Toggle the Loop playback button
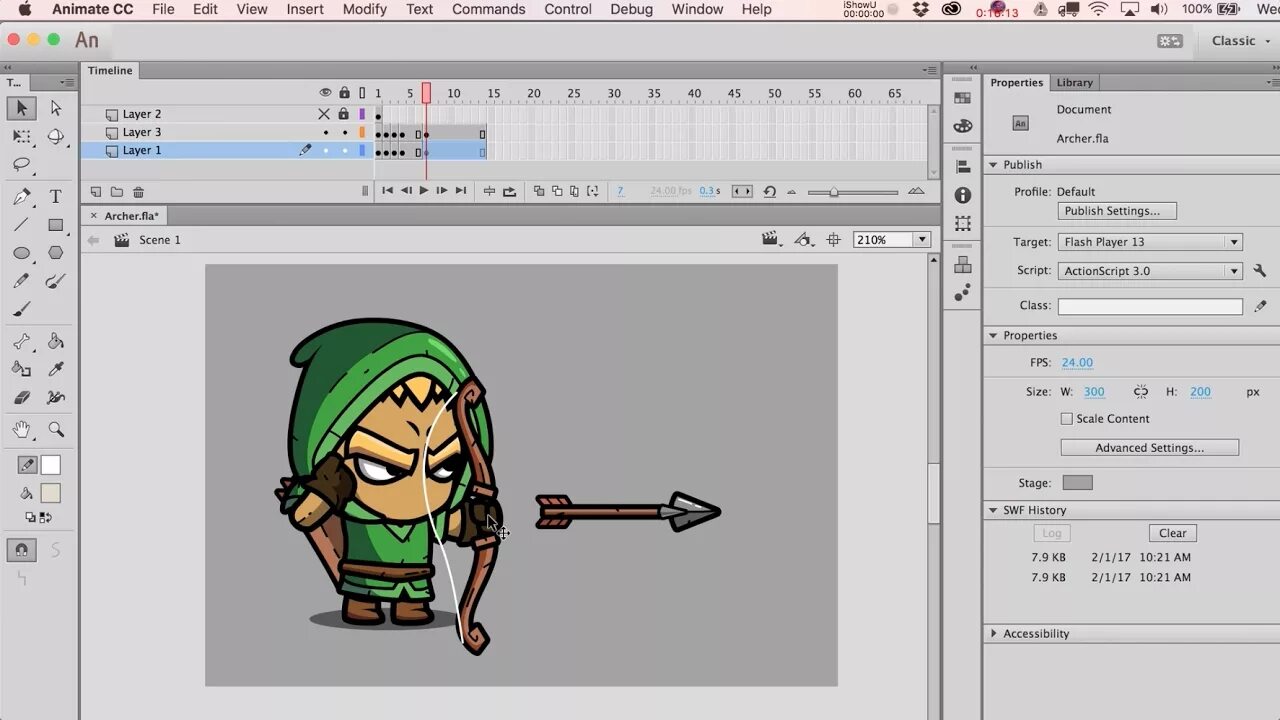The width and height of the screenshot is (1280, 720). click(x=510, y=191)
